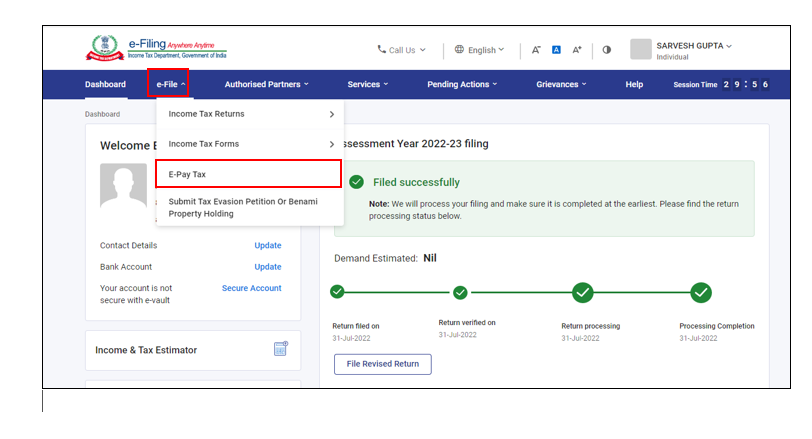The height and width of the screenshot is (439, 812).
Task: Select the default font size icon
Action: click(557, 50)
